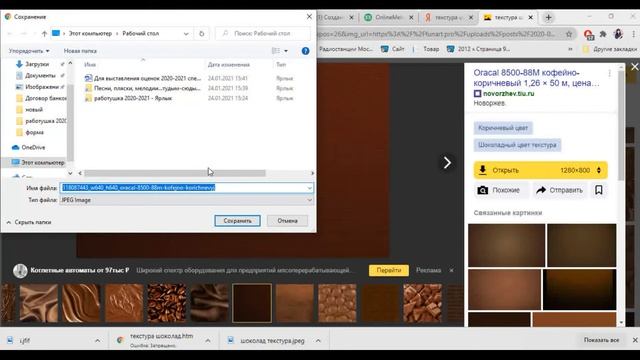Click the Сохранить button in save dialog

point(237,221)
